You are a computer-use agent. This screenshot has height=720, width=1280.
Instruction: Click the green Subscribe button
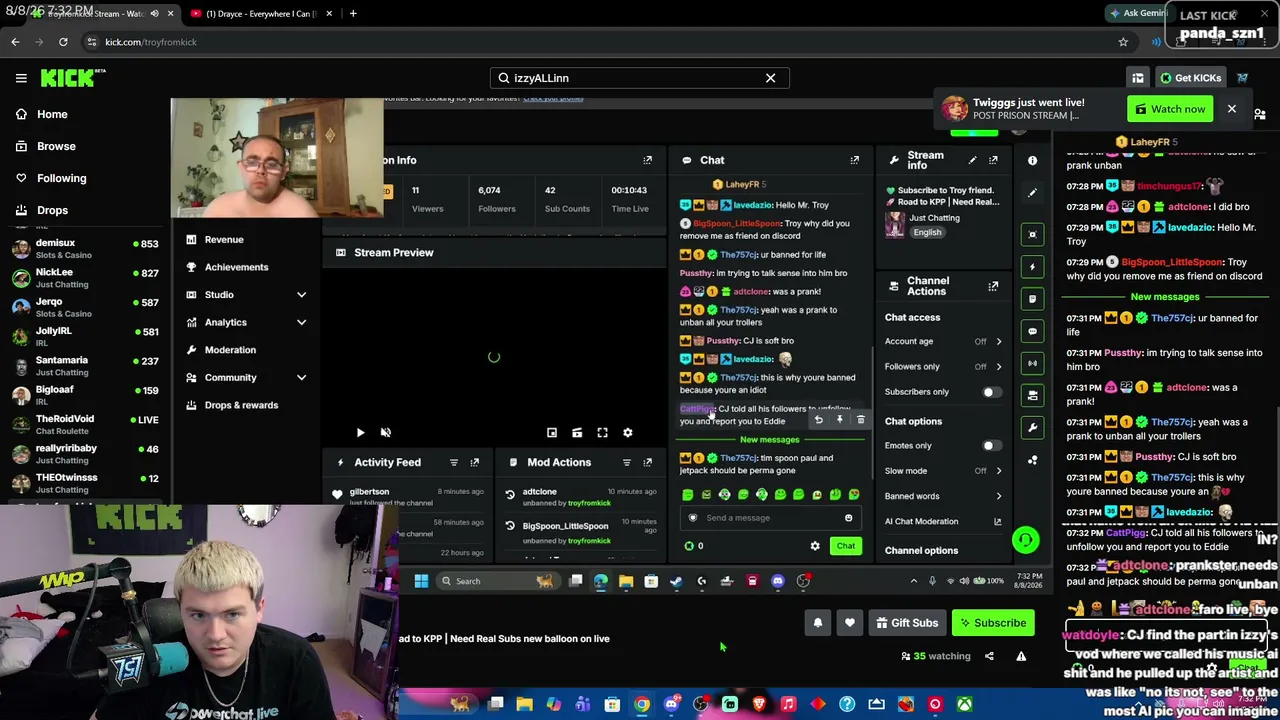pos(993,623)
